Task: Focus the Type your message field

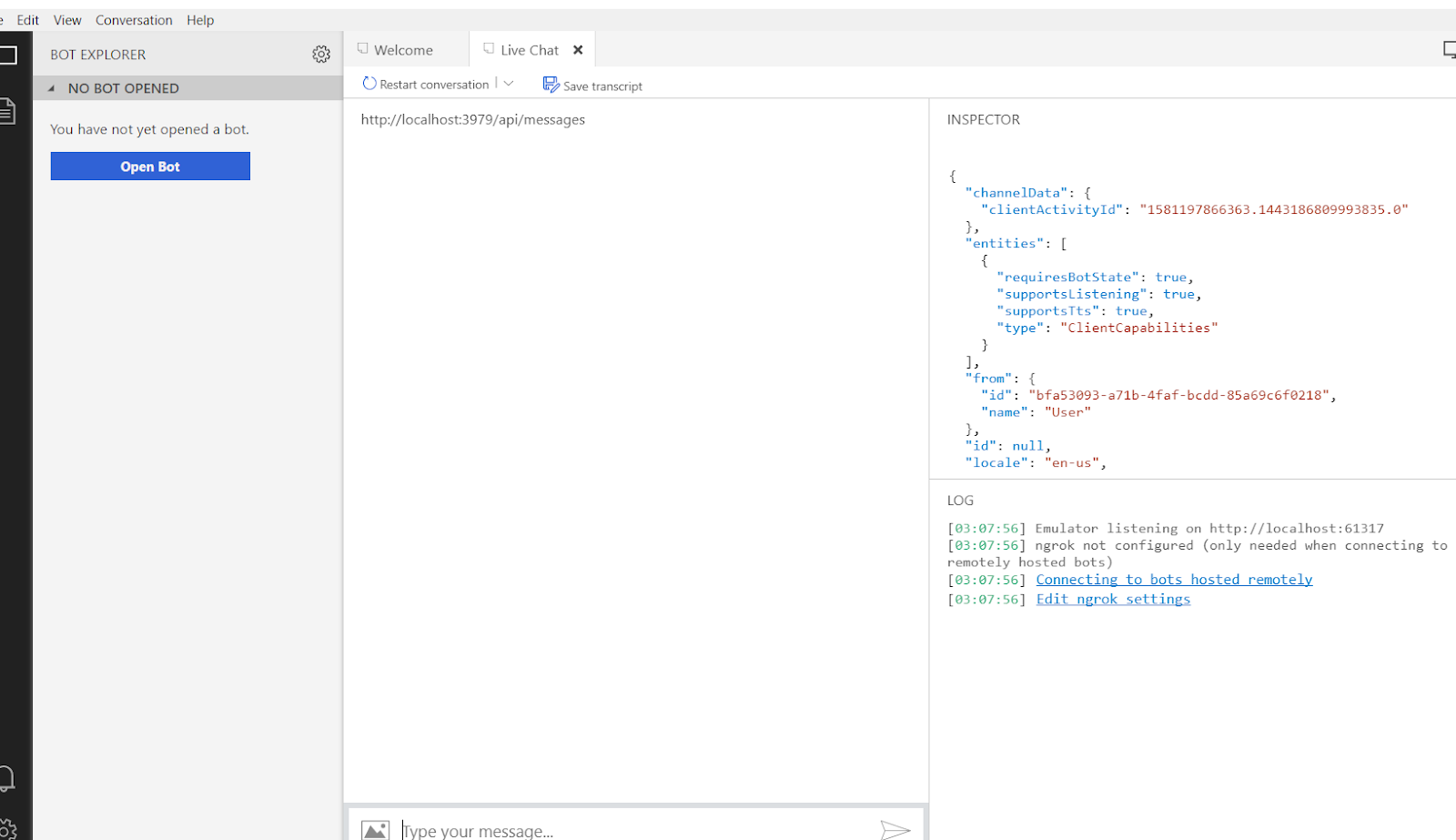Action: tap(637, 830)
